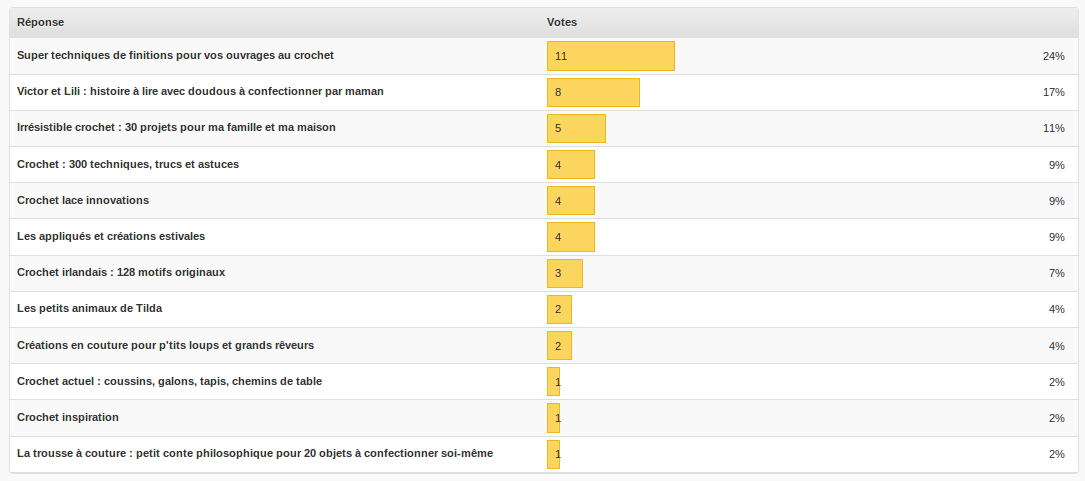Click the 'Victor et Lili' answer row
The width and height of the screenshot is (1085, 481).
(x=200, y=91)
